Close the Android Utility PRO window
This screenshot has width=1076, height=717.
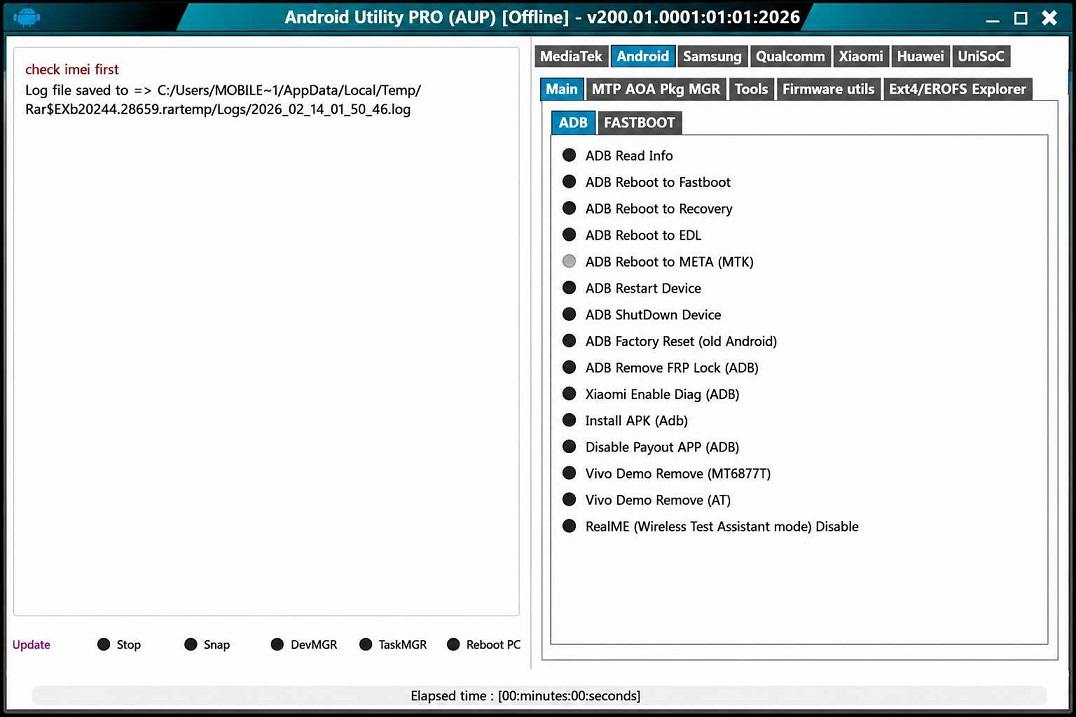(1049, 18)
